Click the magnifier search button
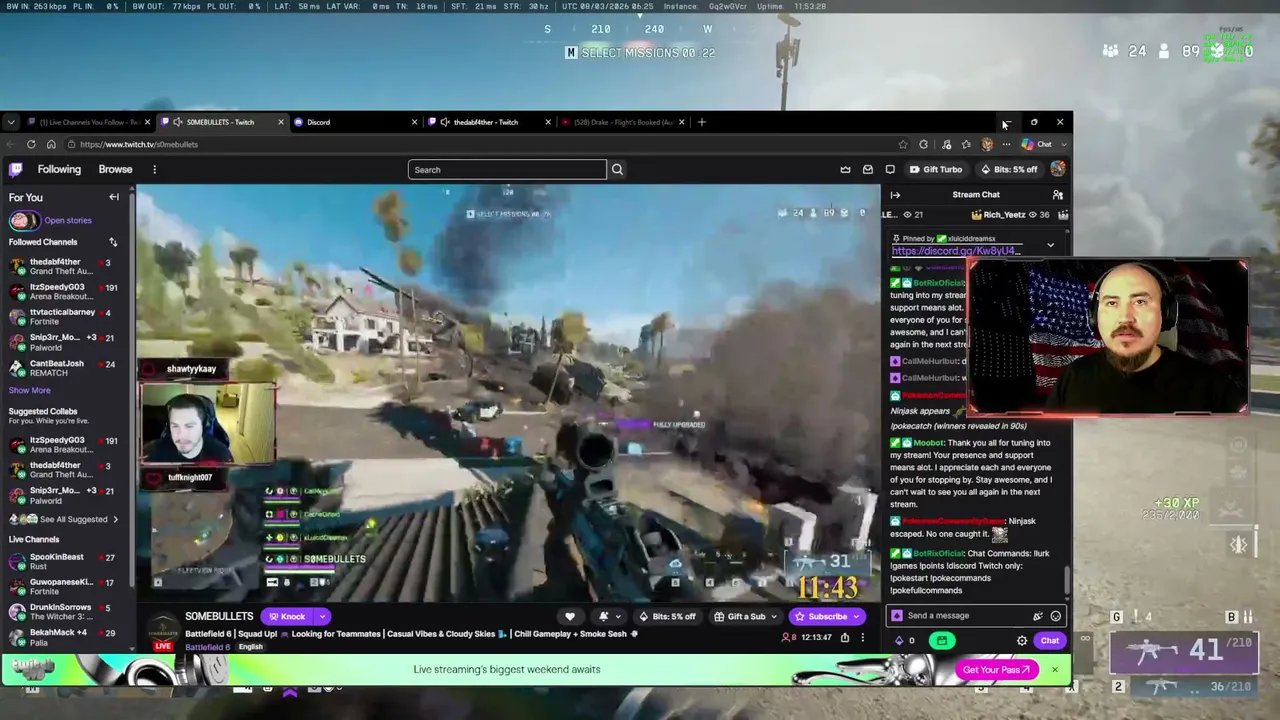The image size is (1280, 720). (x=617, y=170)
